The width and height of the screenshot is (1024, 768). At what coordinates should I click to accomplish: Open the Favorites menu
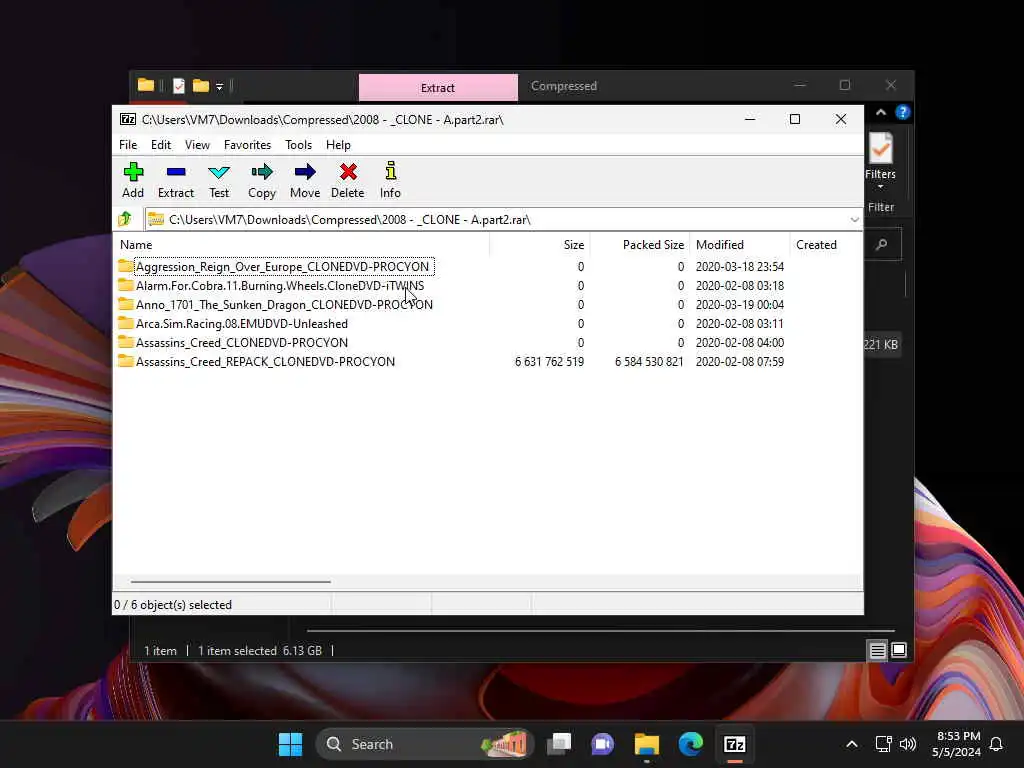coord(248,144)
